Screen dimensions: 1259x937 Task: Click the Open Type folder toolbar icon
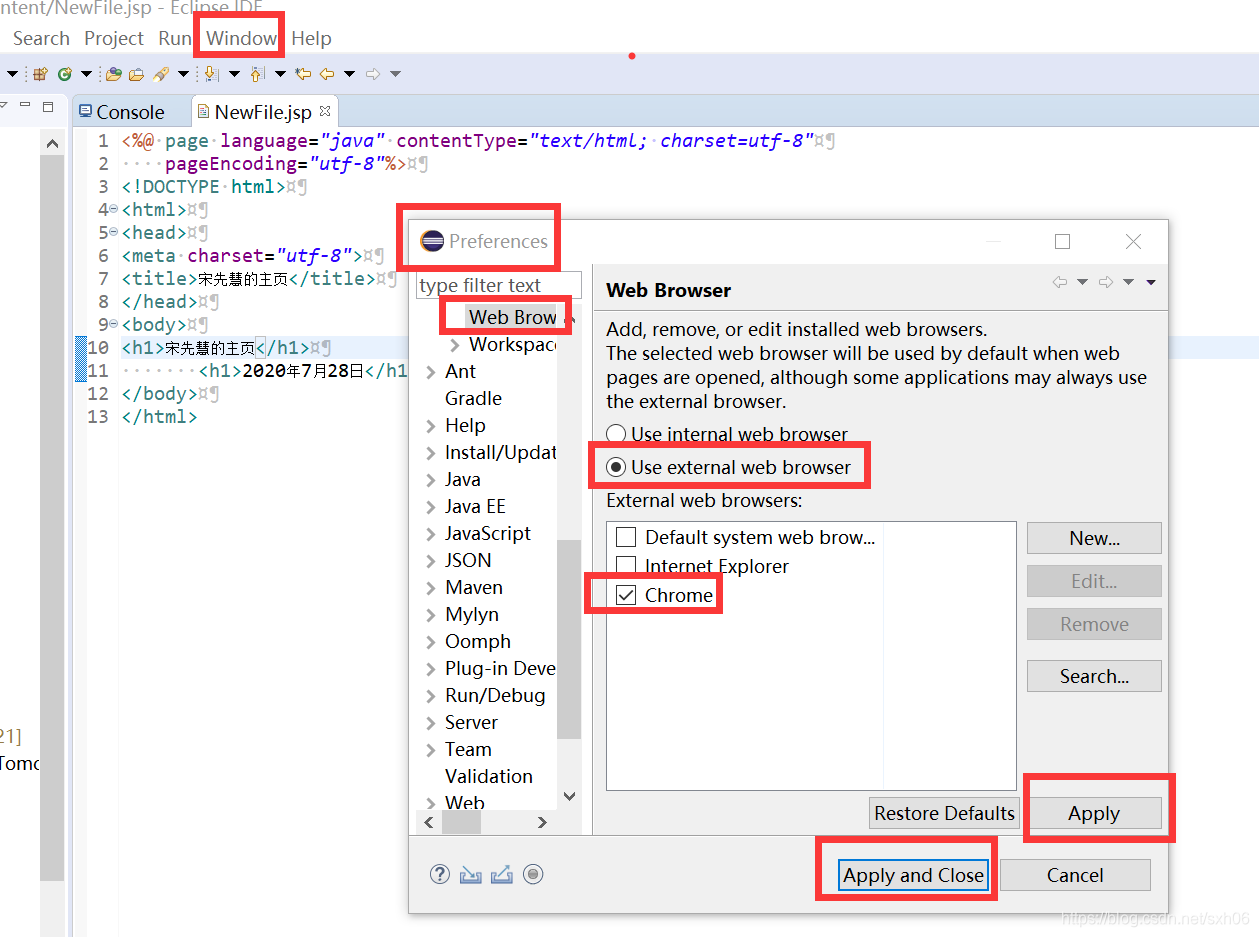(x=114, y=74)
